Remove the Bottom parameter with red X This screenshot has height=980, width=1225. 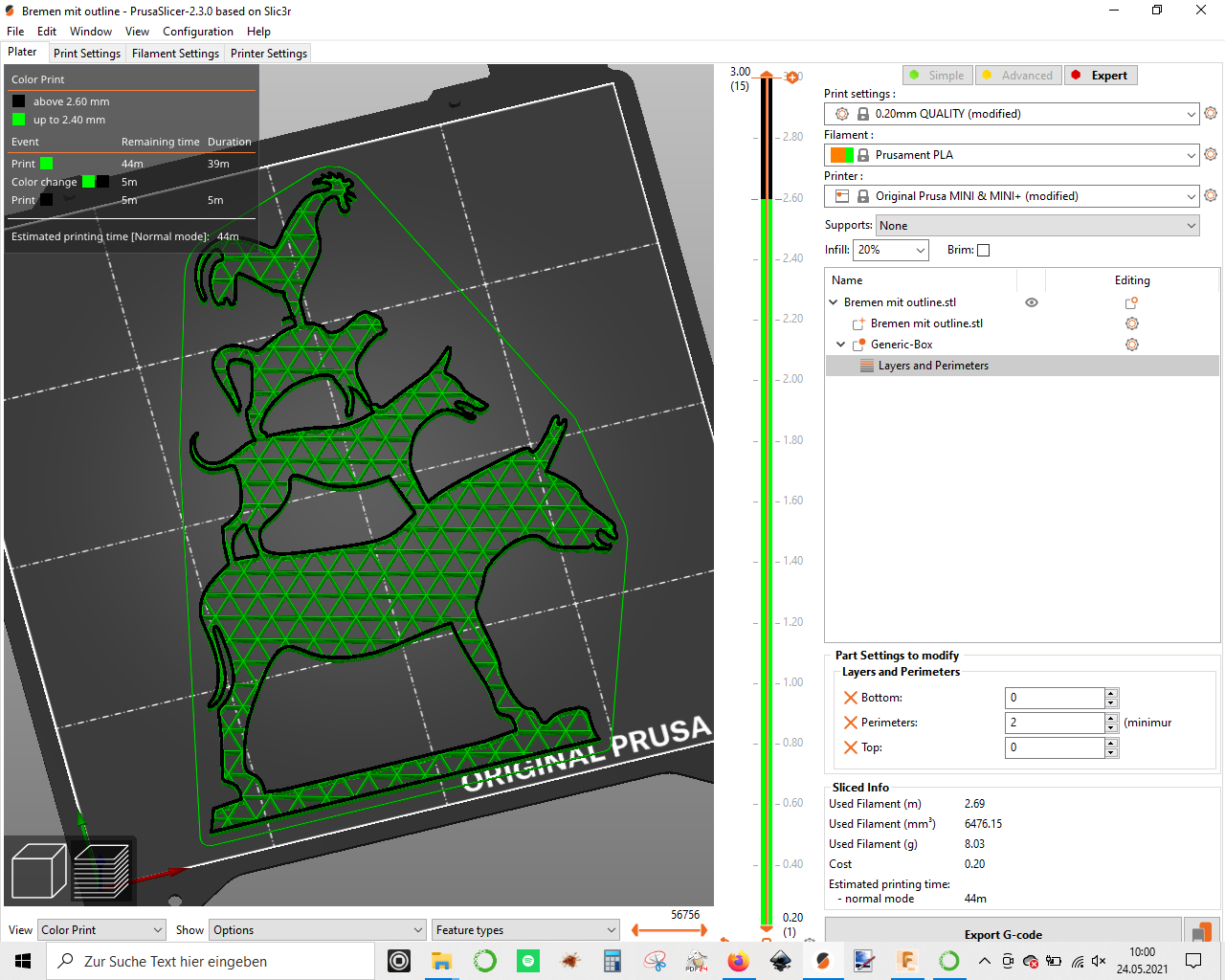click(x=851, y=698)
